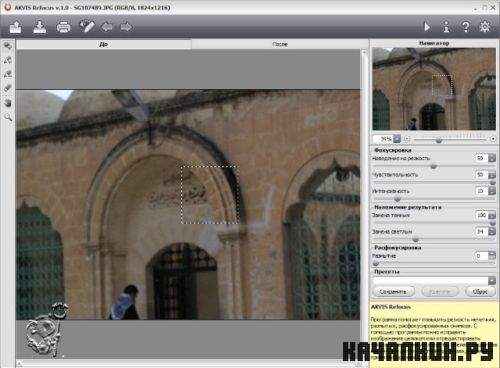Click the Сохранить preset button
This screenshot has width=500, height=368.
393,291
